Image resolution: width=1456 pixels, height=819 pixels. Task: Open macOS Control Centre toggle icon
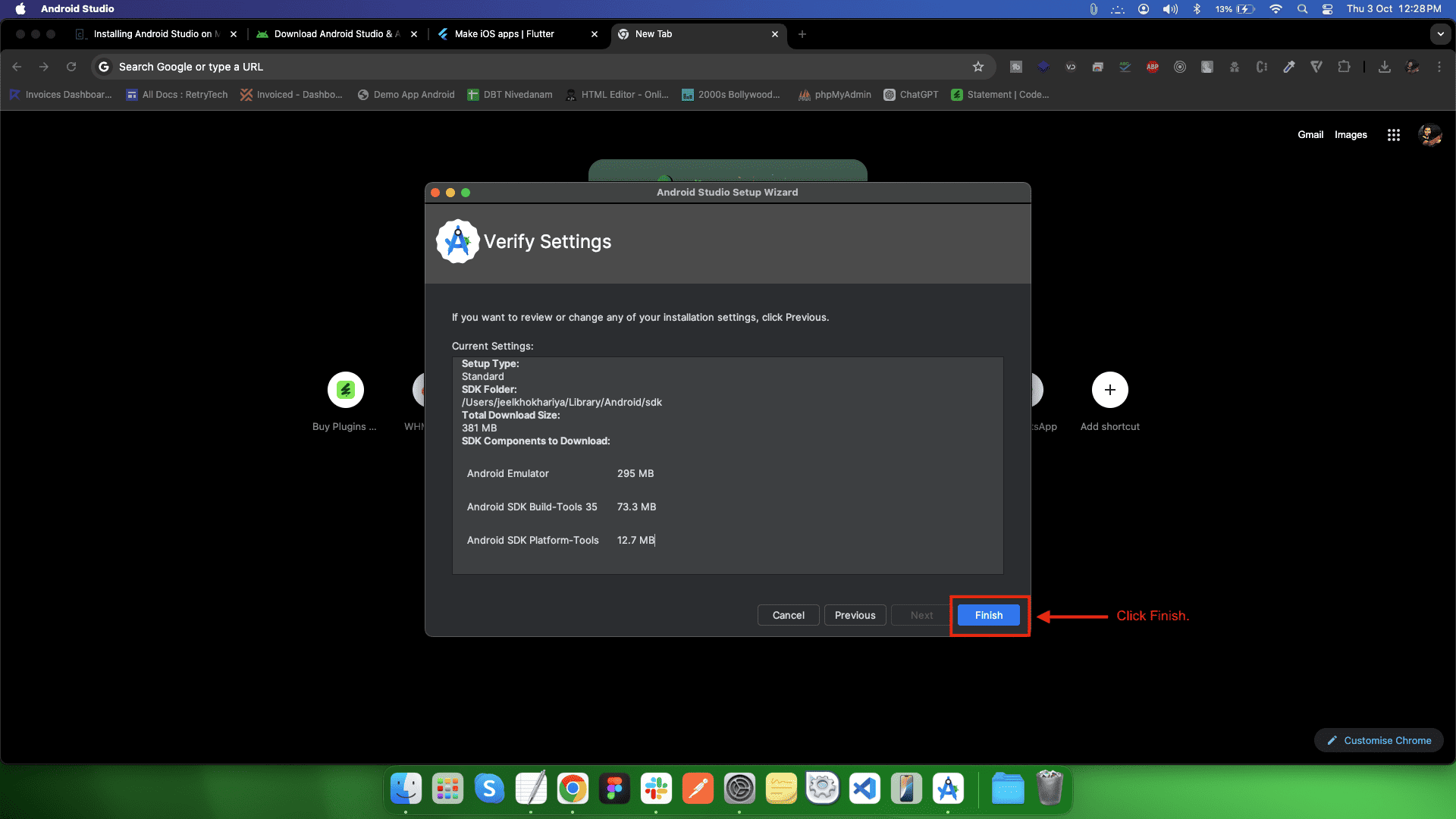[x=1327, y=9]
